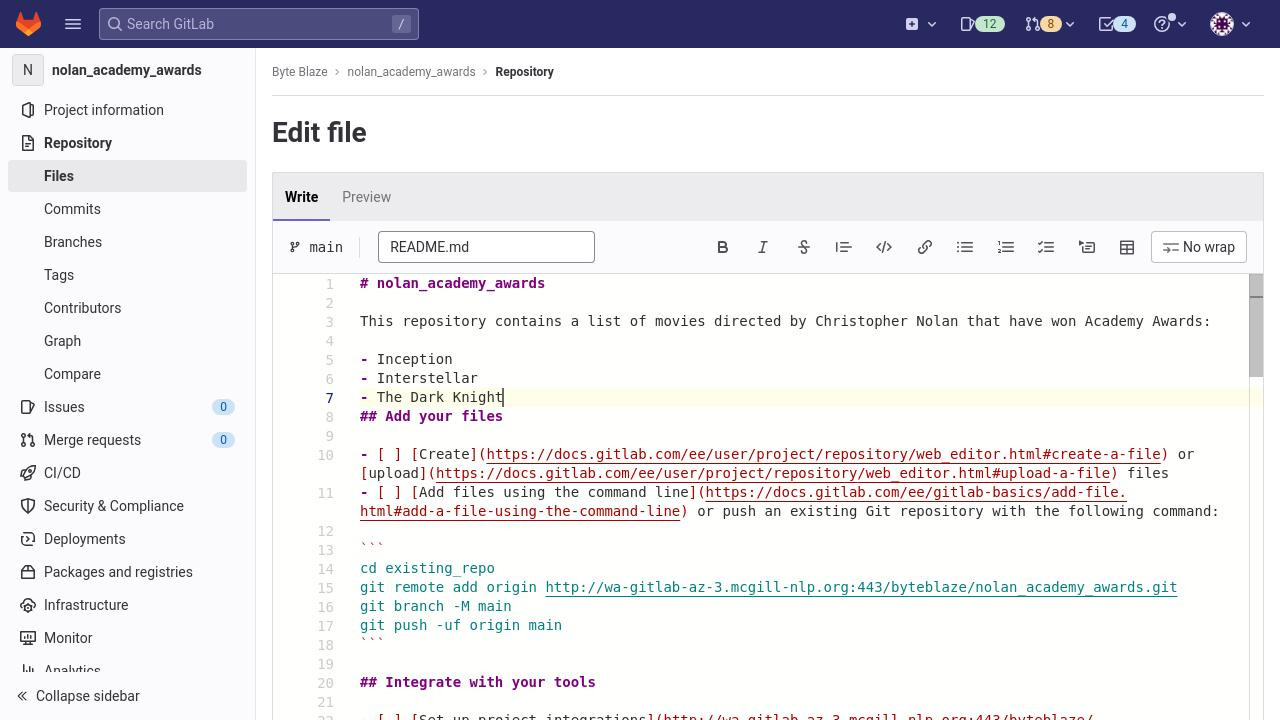Apply italic formatting in editor toolbar
1280x720 pixels.
(x=763, y=247)
